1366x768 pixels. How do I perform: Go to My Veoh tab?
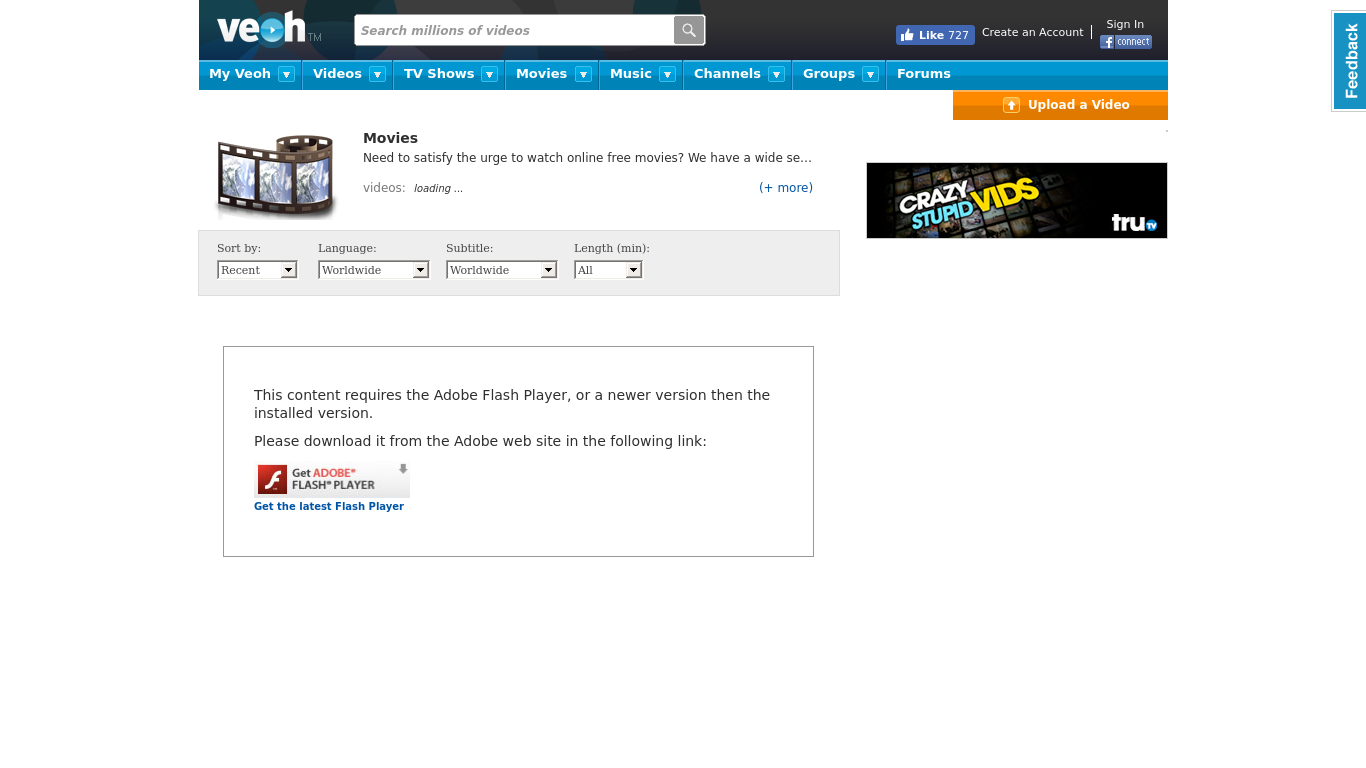pyautogui.click(x=240, y=74)
